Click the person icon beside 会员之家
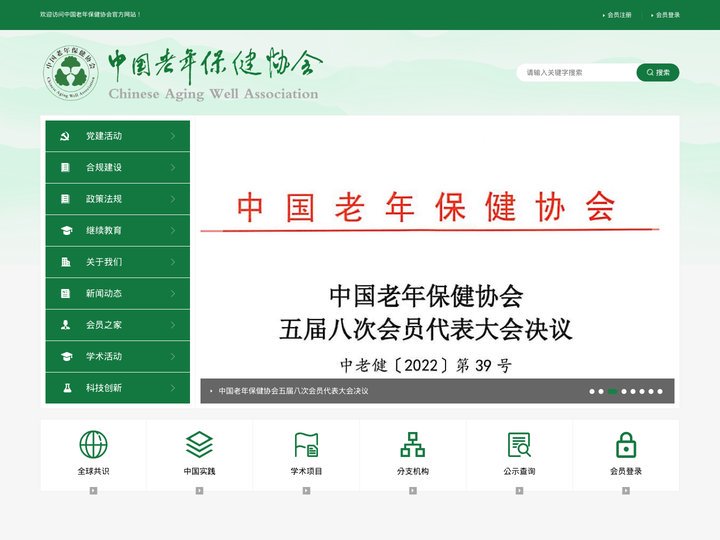This screenshot has height=540, width=720. click(66, 325)
